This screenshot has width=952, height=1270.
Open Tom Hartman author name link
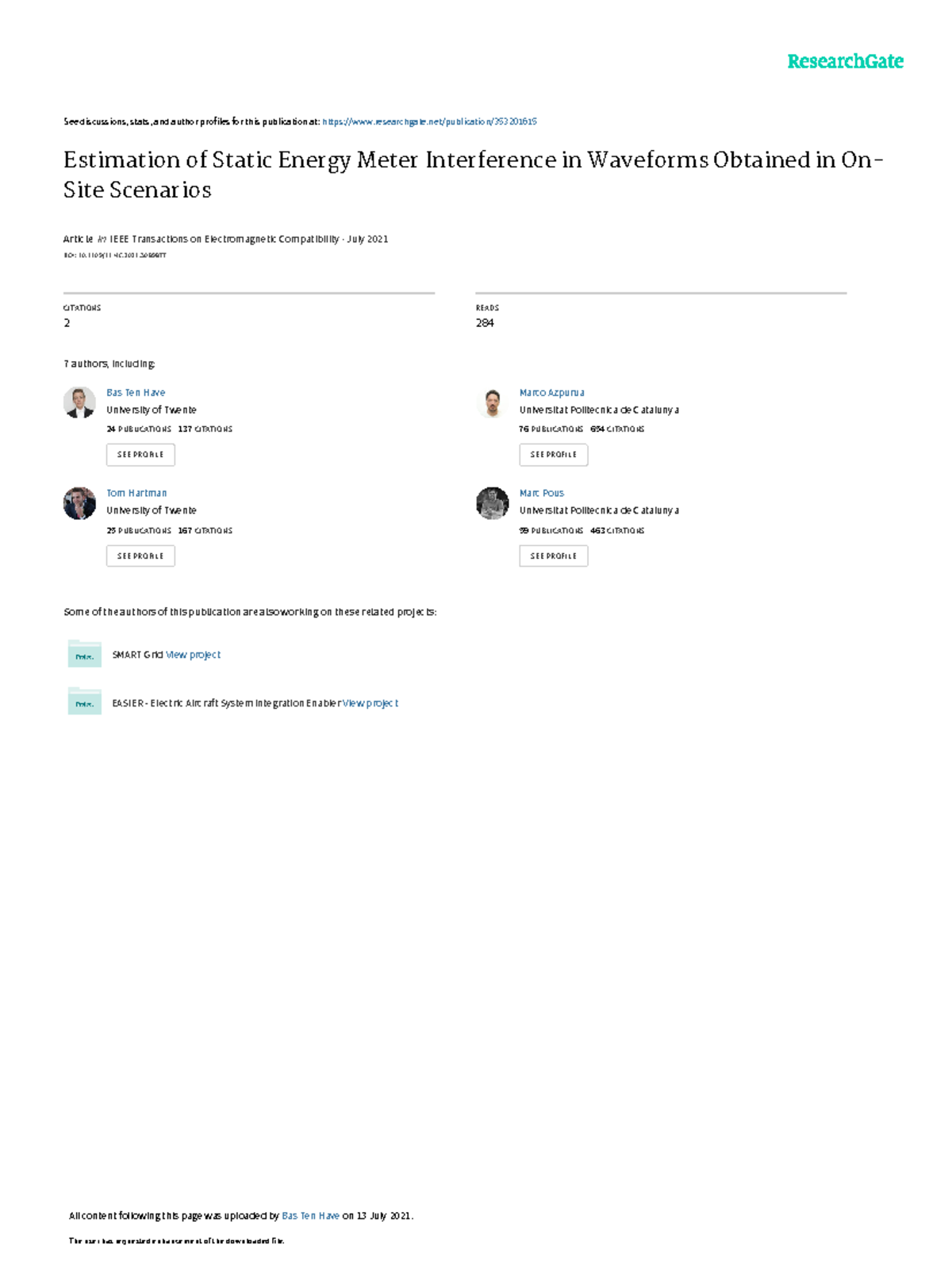click(x=136, y=493)
